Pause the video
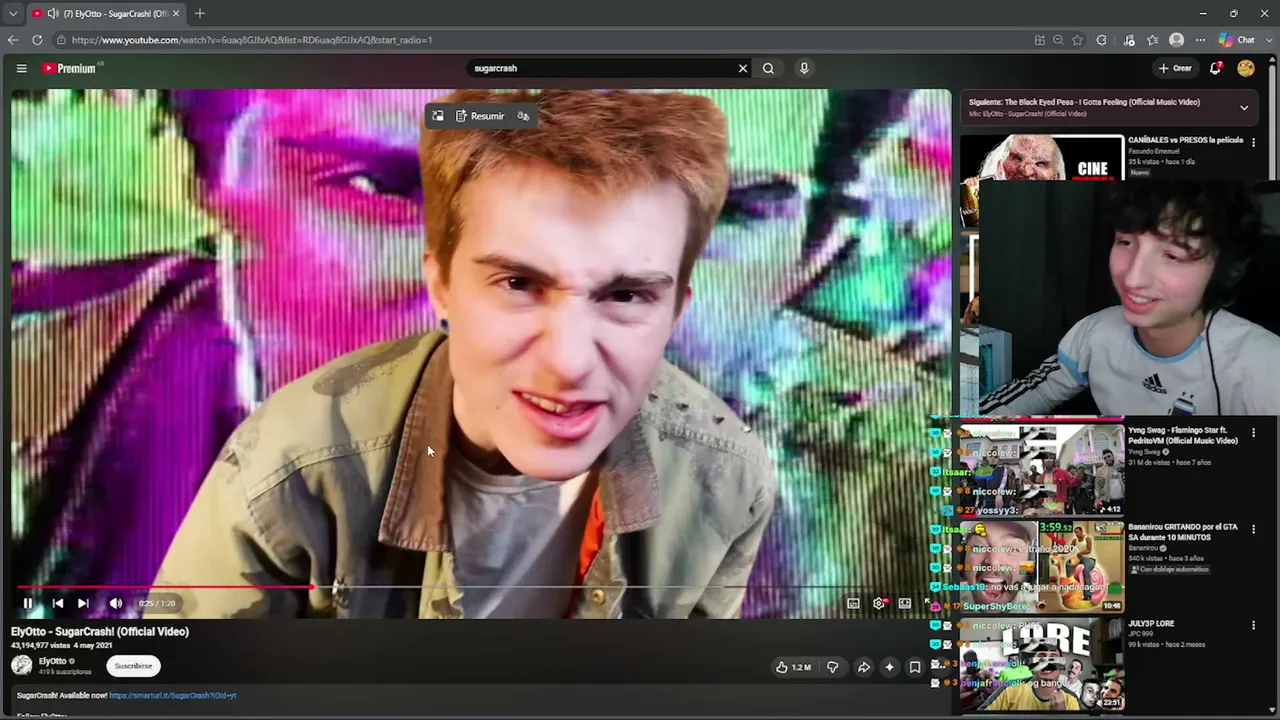1280x720 pixels. (28, 603)
